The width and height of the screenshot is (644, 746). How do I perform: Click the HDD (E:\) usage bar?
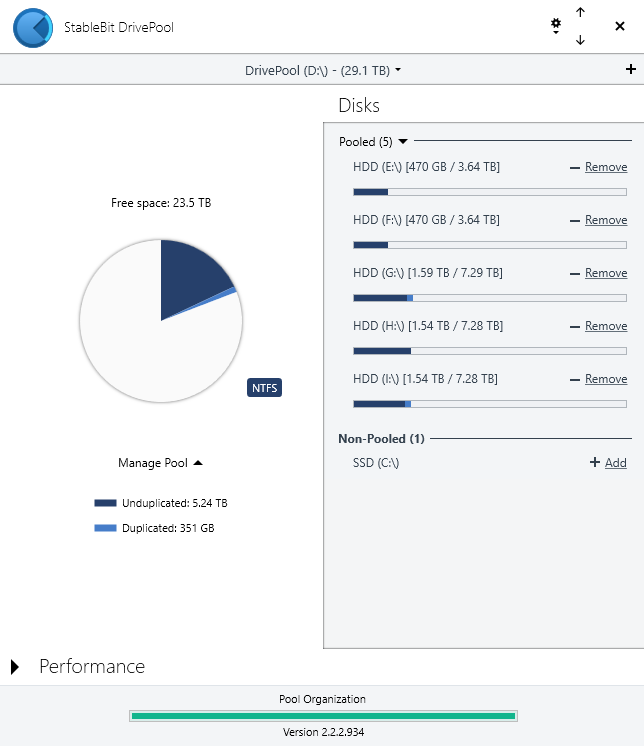pos(490,192)
